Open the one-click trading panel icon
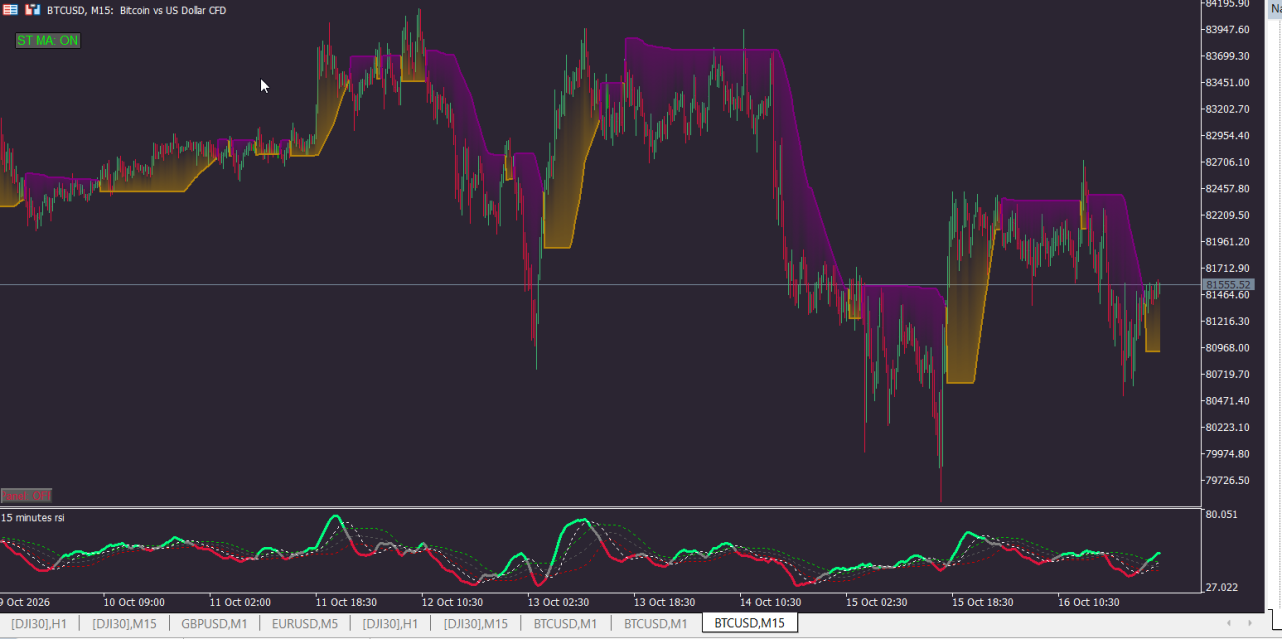Image resolution: width=1282 pixels, height=639 pixels. [x=32, y=10]
